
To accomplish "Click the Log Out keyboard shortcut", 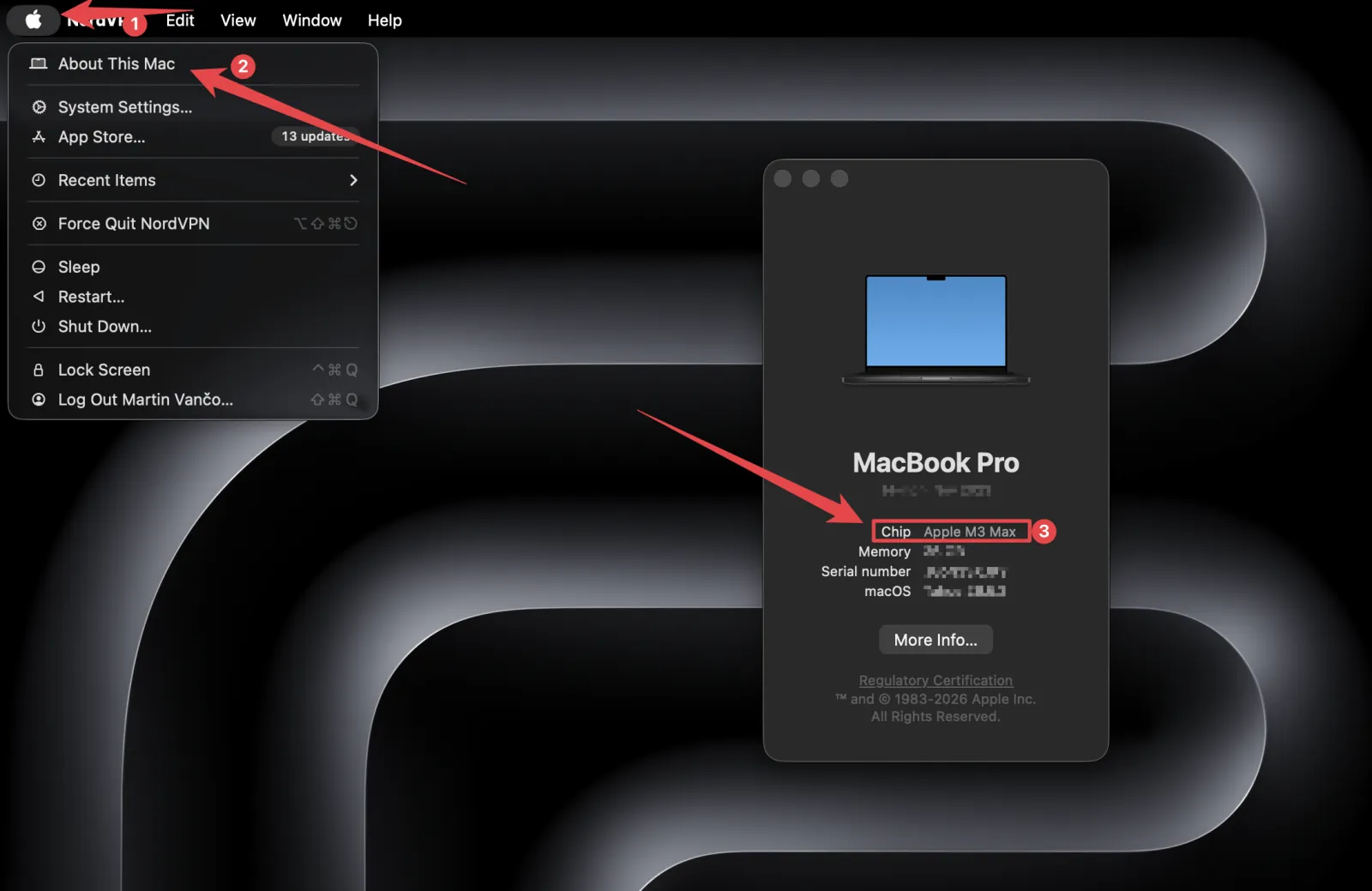I will click(x=334, y=400).
